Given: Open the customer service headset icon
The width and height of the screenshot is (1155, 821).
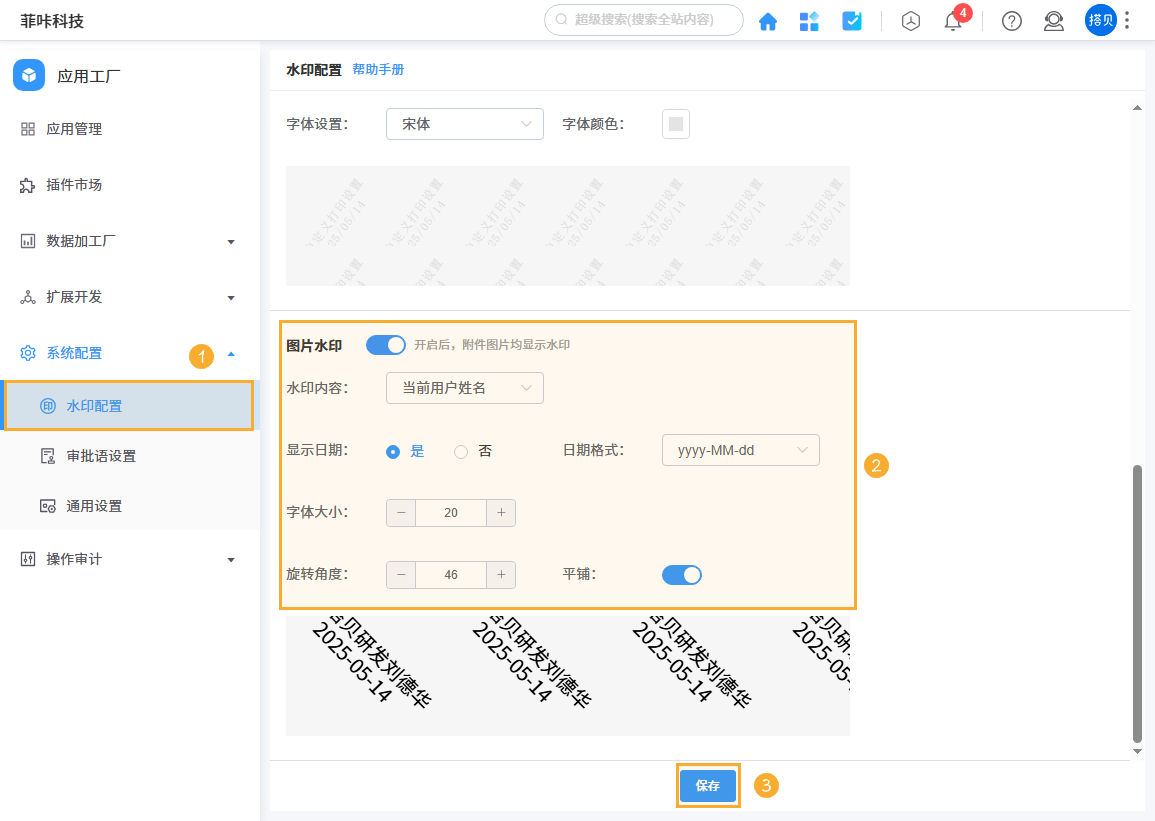Looking at the screenshot, I should point(1053,20).
